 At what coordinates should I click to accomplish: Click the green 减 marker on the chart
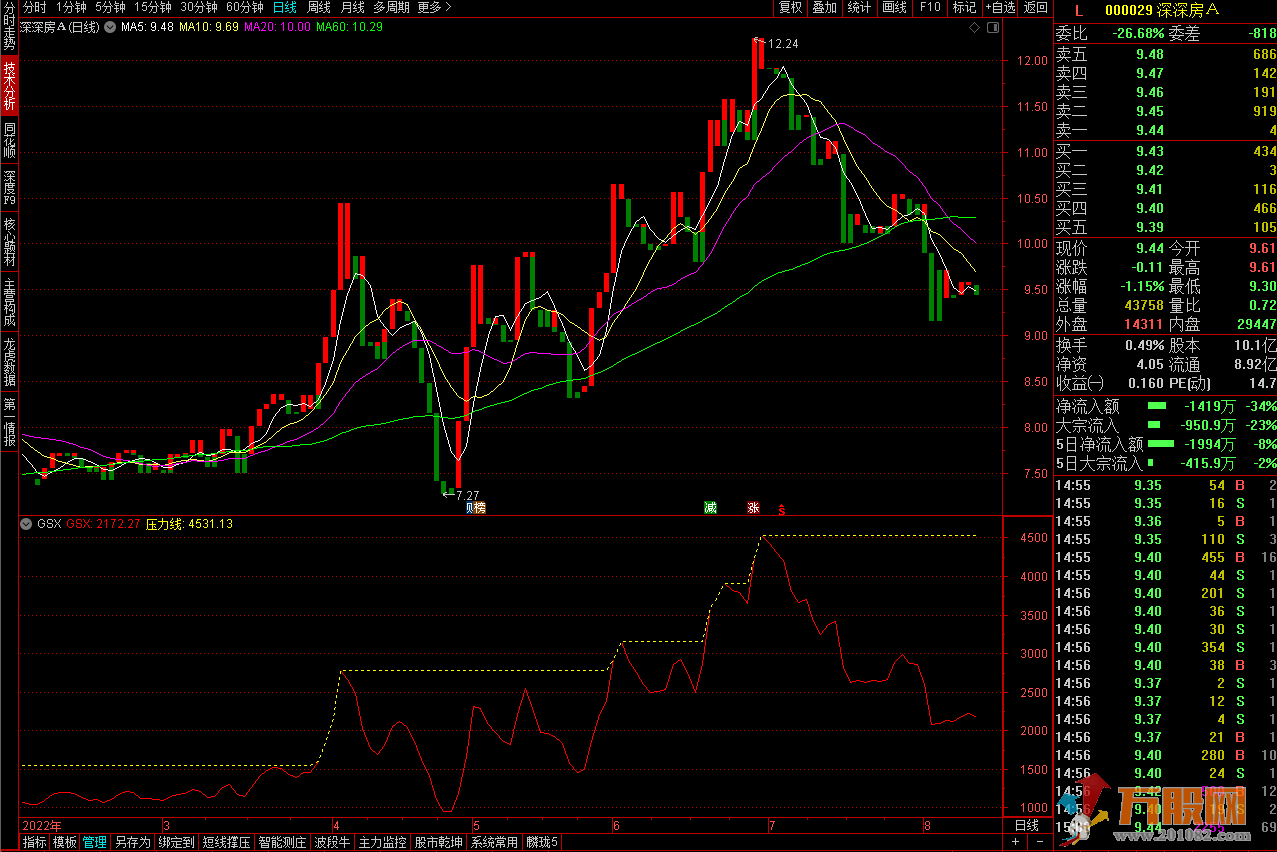click(x=710, y=508)
